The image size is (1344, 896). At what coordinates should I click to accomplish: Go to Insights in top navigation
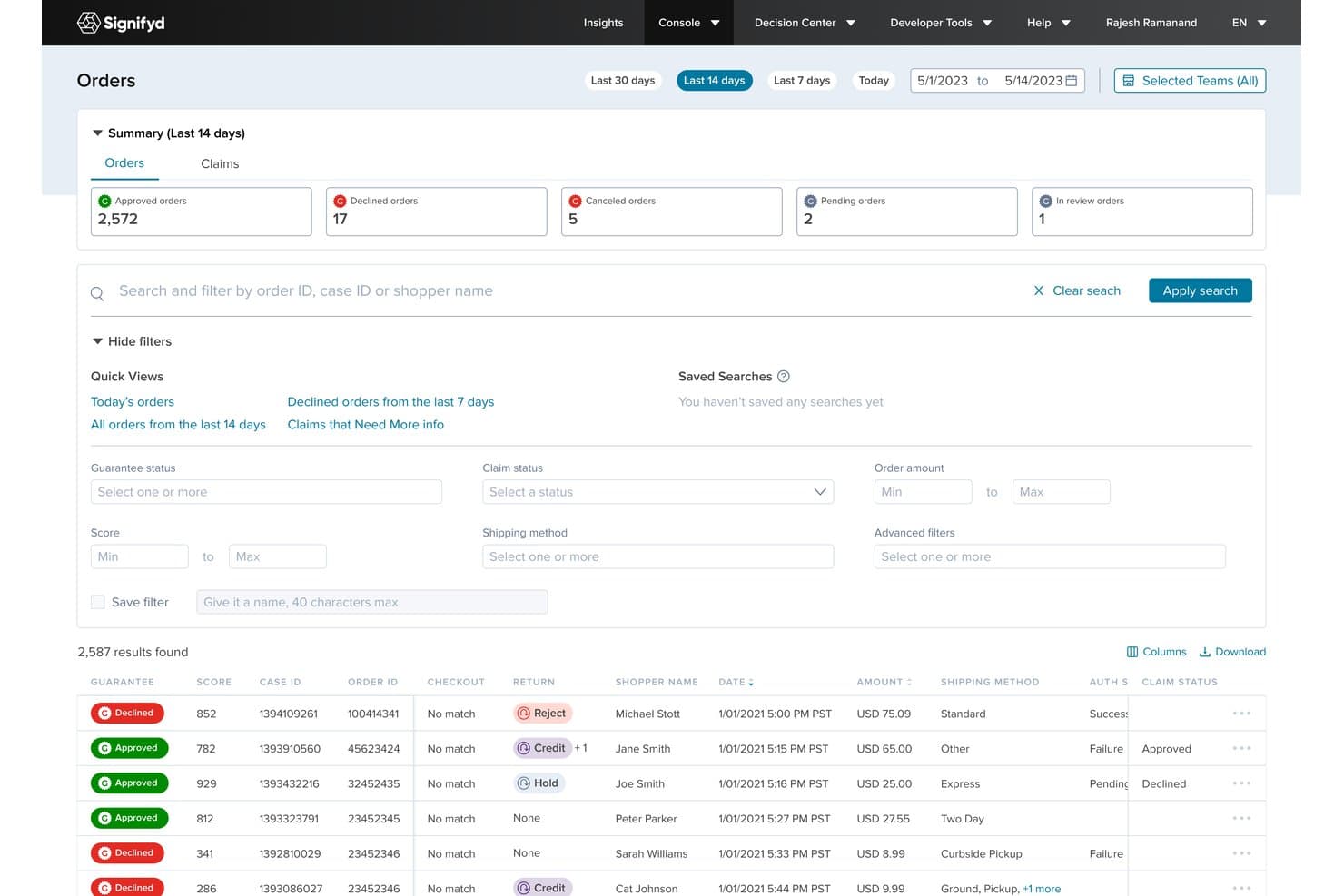point(603,23)
